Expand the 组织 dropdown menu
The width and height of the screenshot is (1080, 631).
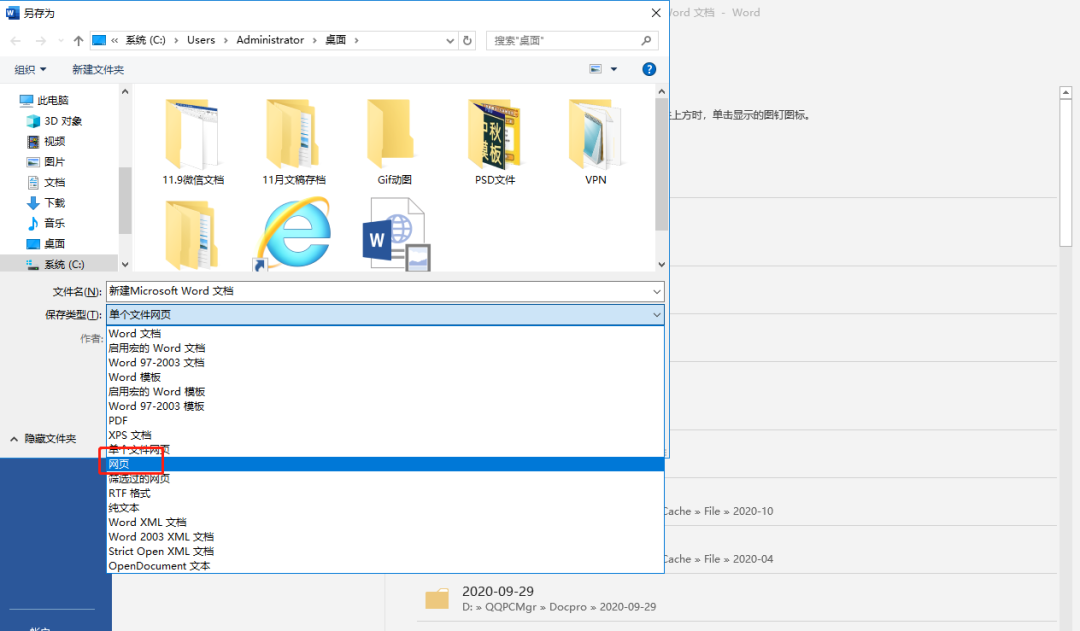[x=31, y=69]
